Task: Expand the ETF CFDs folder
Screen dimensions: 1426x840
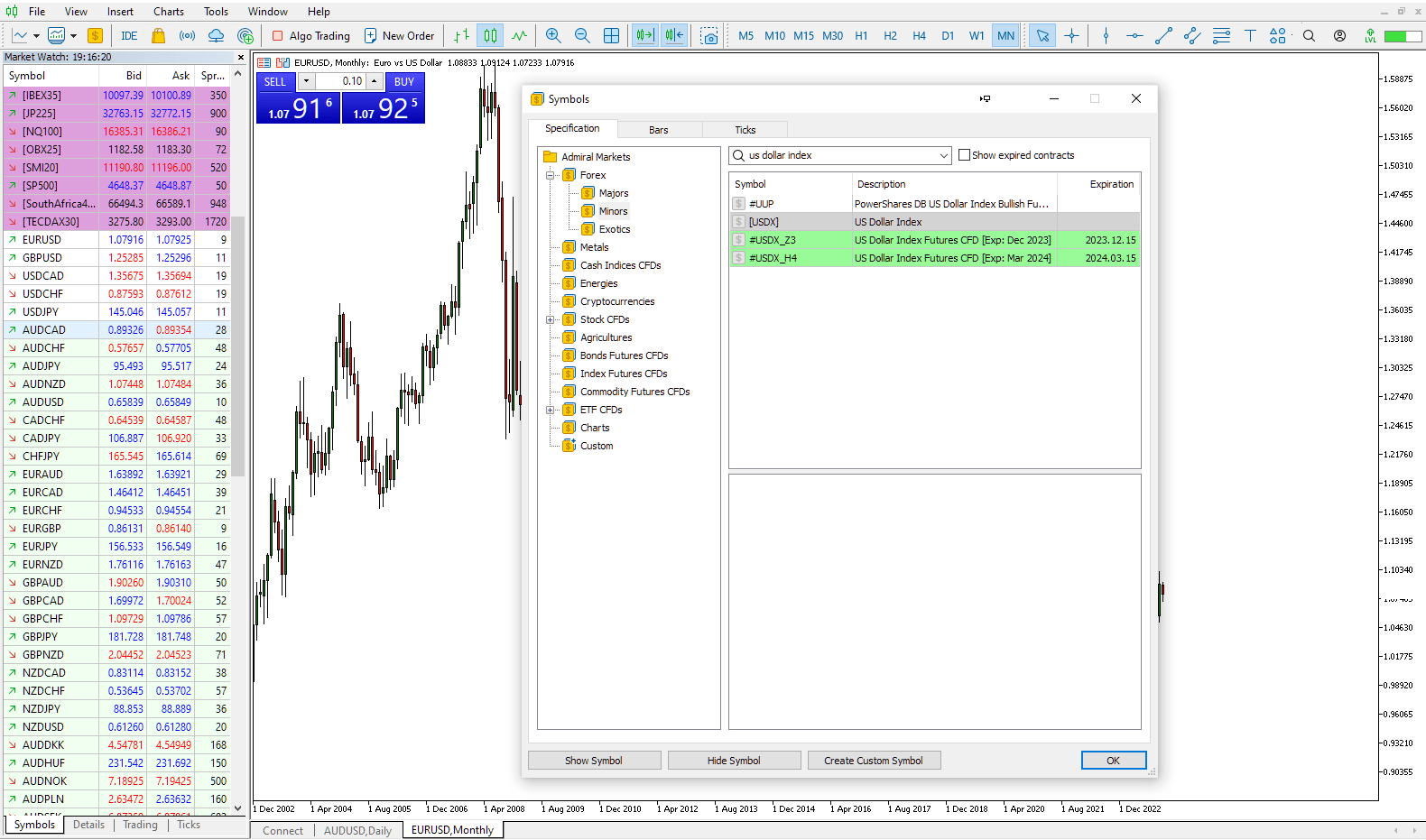Action: pyautogui.click(x=550, y=410)
